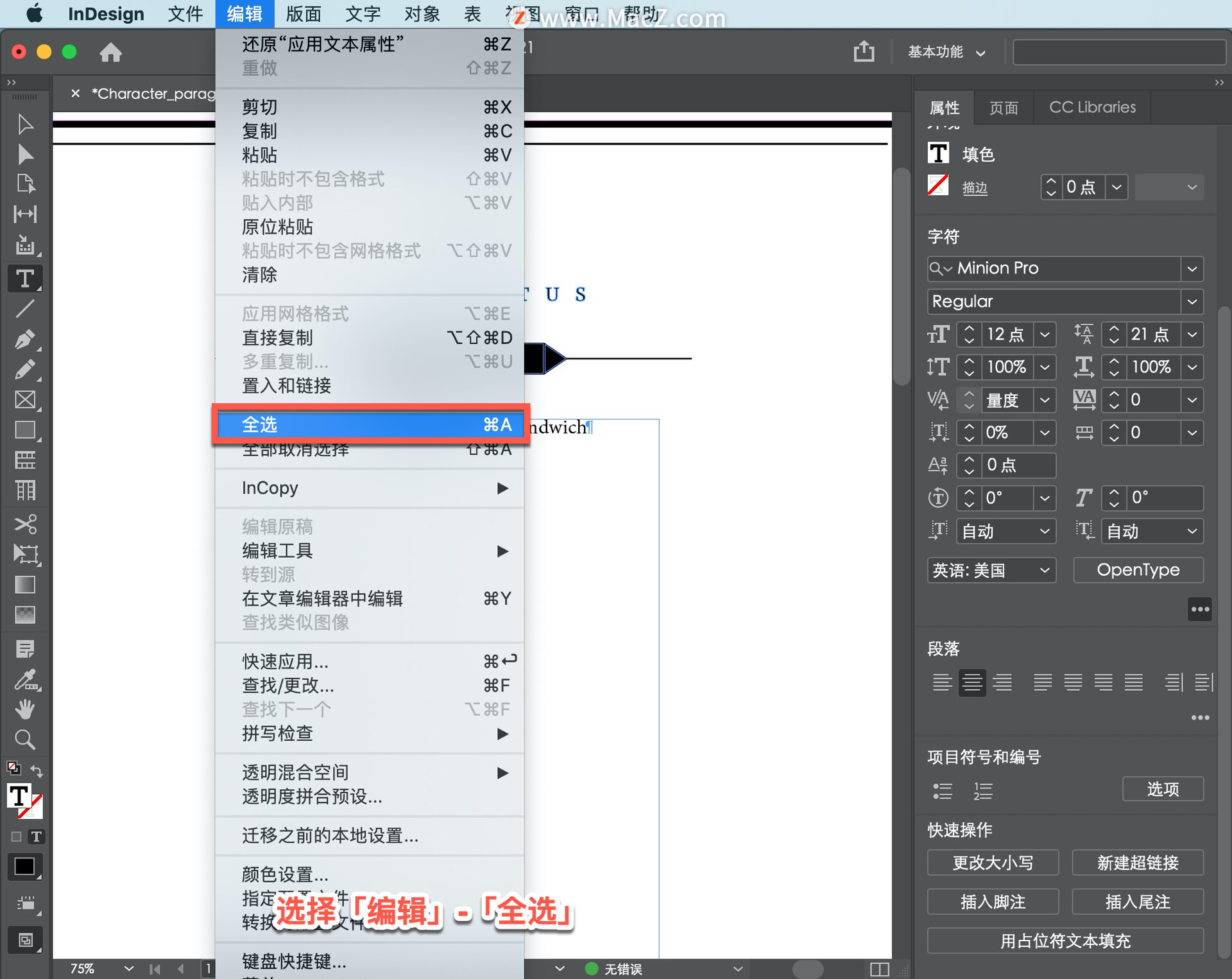
Task: Select the Note tool
Action: point(25,649)
